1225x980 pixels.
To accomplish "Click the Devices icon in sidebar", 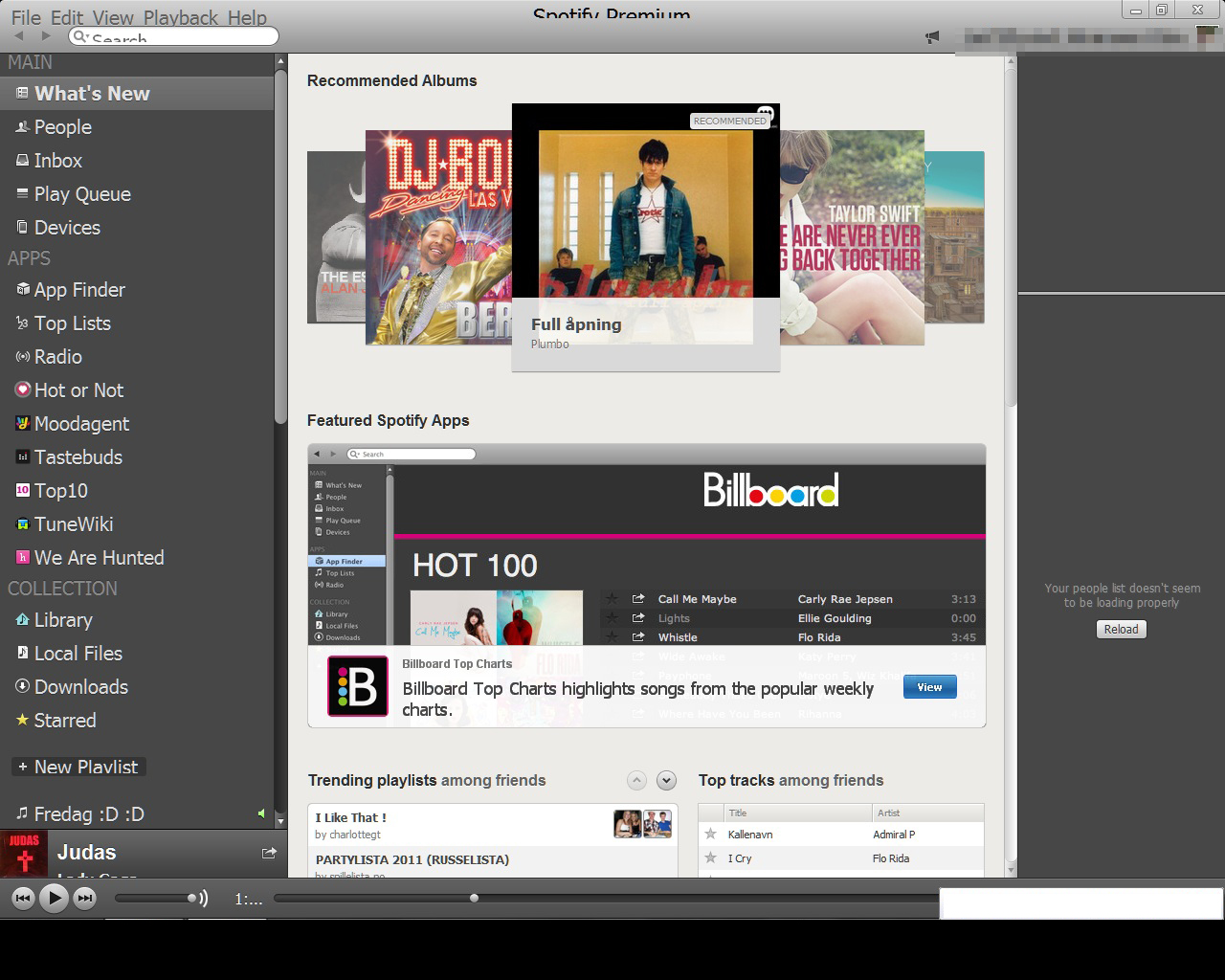I will point(22,227).
